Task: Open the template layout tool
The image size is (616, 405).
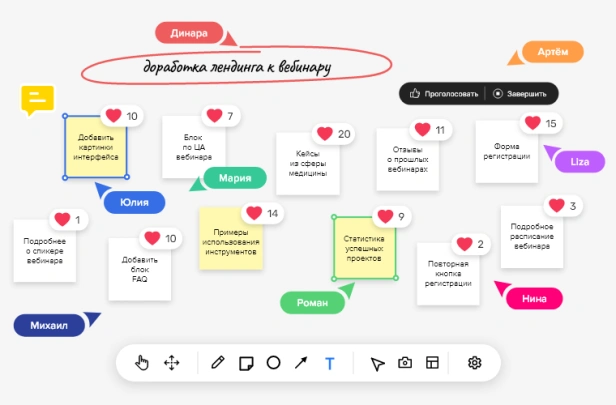Action: coord(432,363)
